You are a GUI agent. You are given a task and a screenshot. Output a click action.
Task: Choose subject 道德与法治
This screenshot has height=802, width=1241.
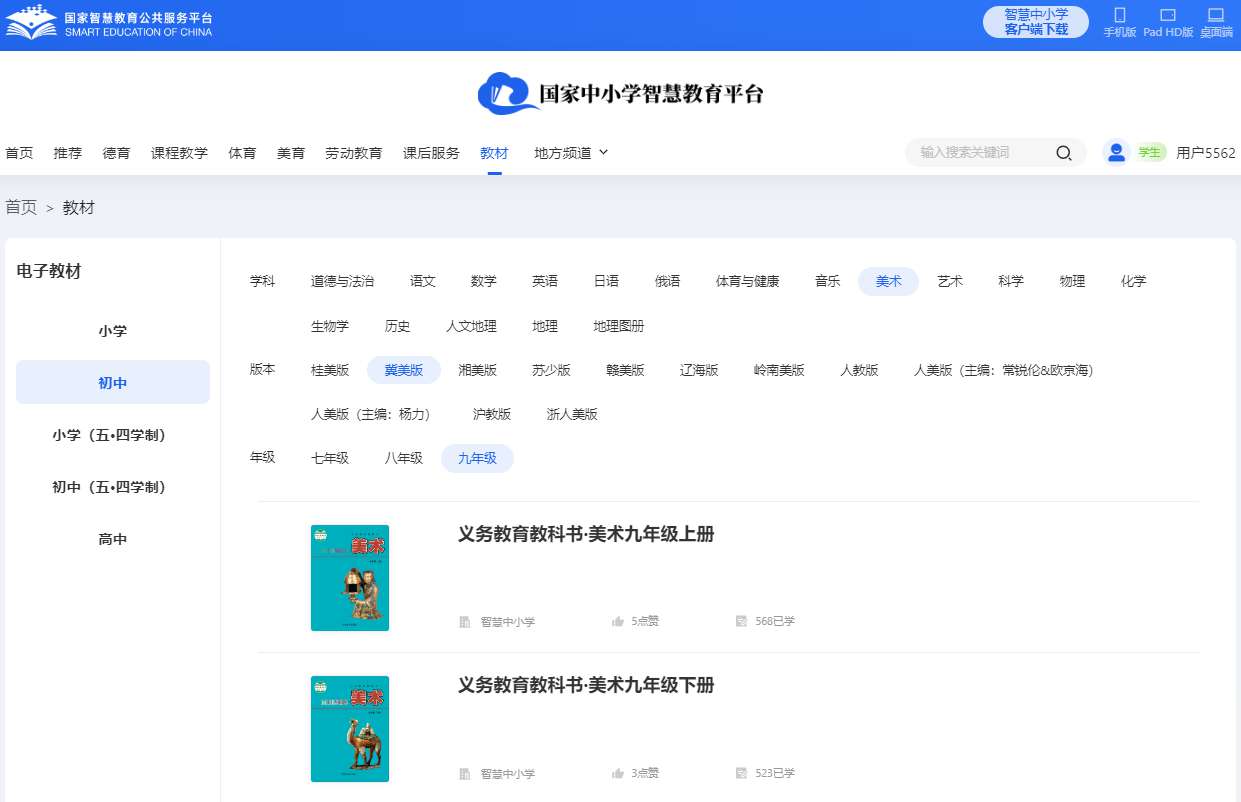tap(342, 282)
